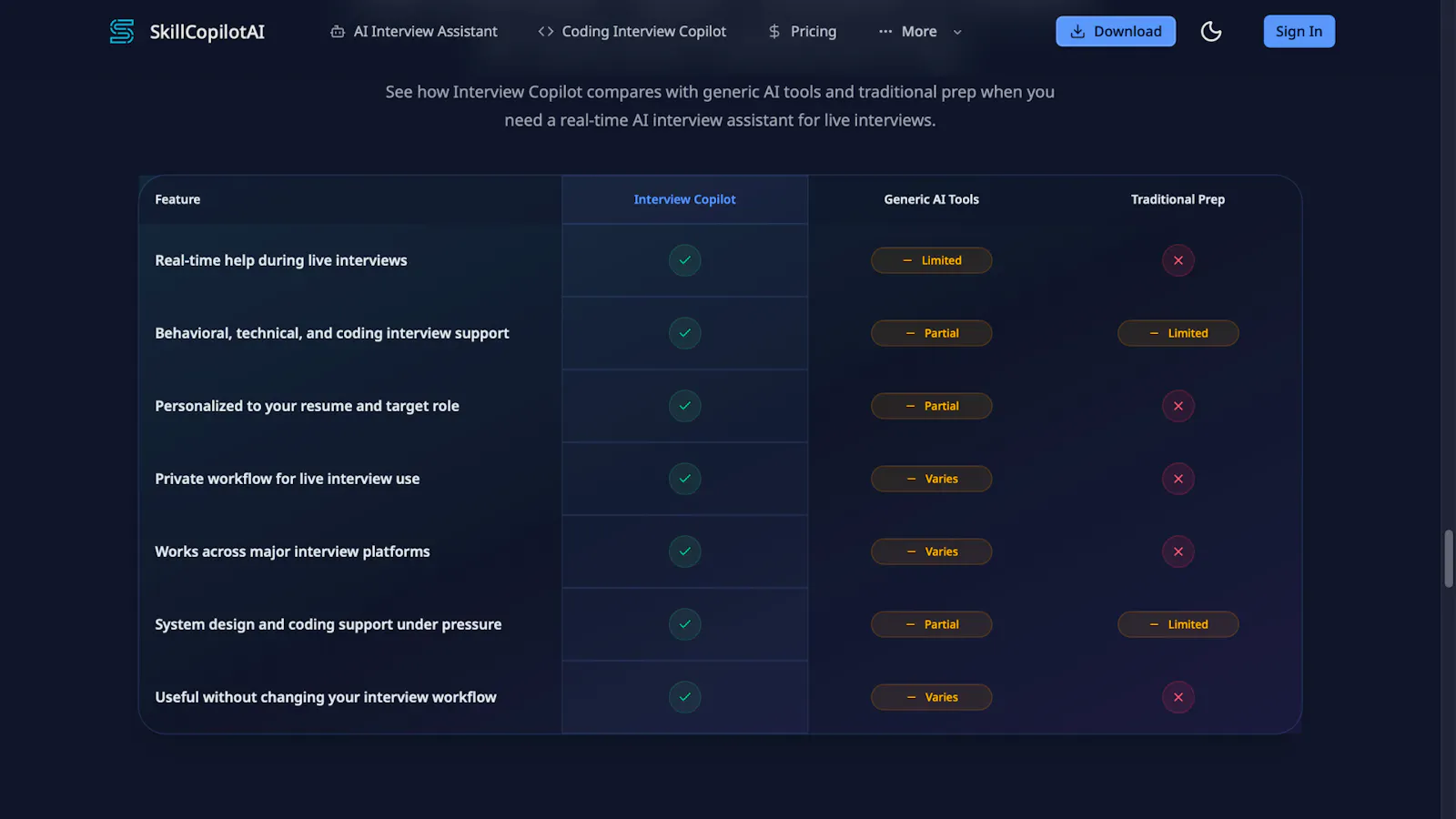The width and height of the screenshot is (1456, 819).
Task: Select 'Personalized to your resume and target role'
Action: 307,406
